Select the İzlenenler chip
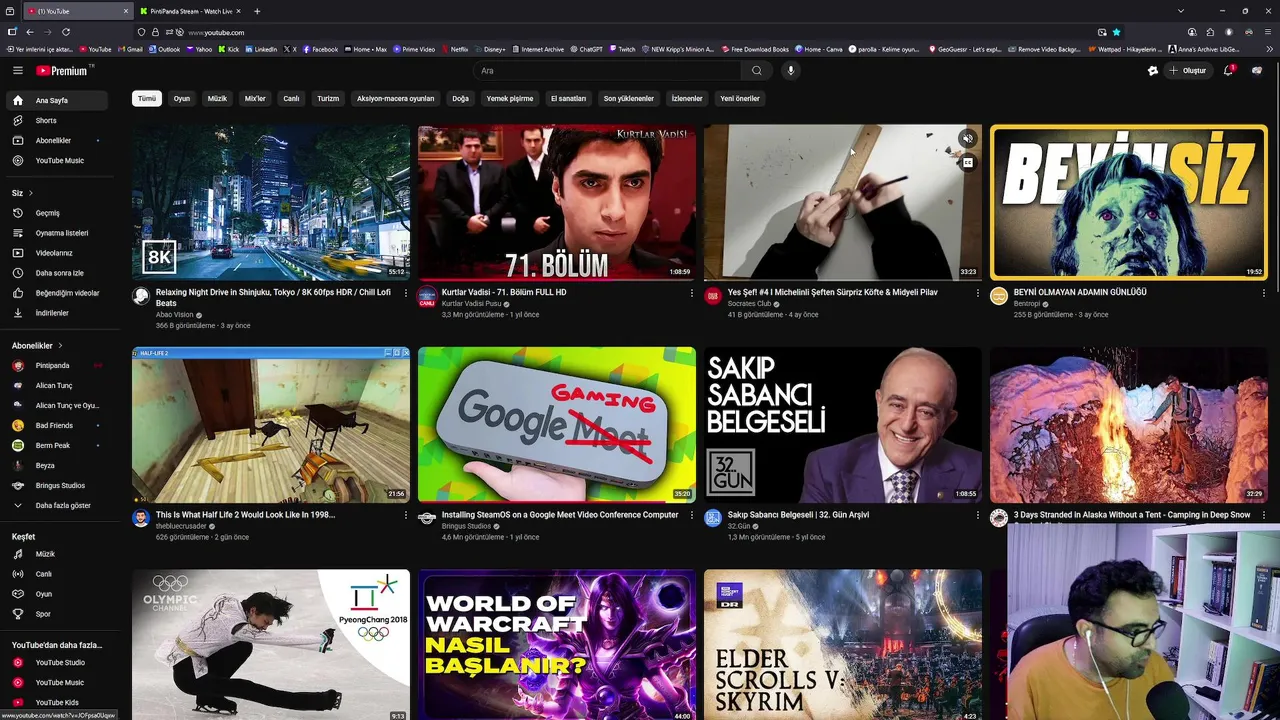Viewport: 1280px width, 720px height. pos(687,99)
